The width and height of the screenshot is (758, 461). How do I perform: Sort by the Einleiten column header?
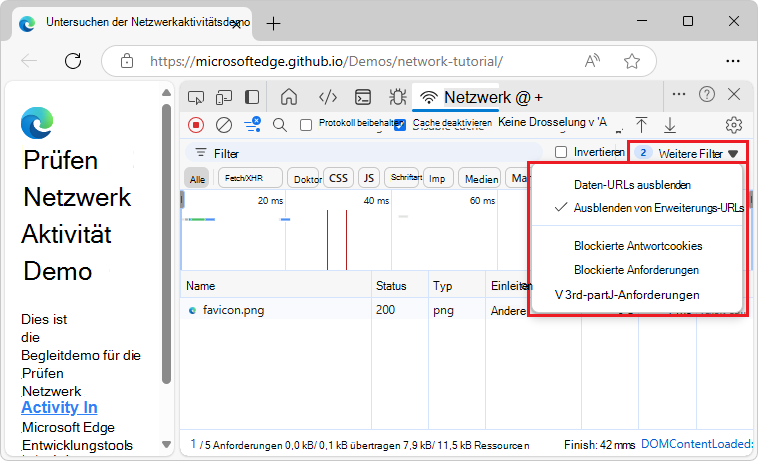[x=508, y=286]
